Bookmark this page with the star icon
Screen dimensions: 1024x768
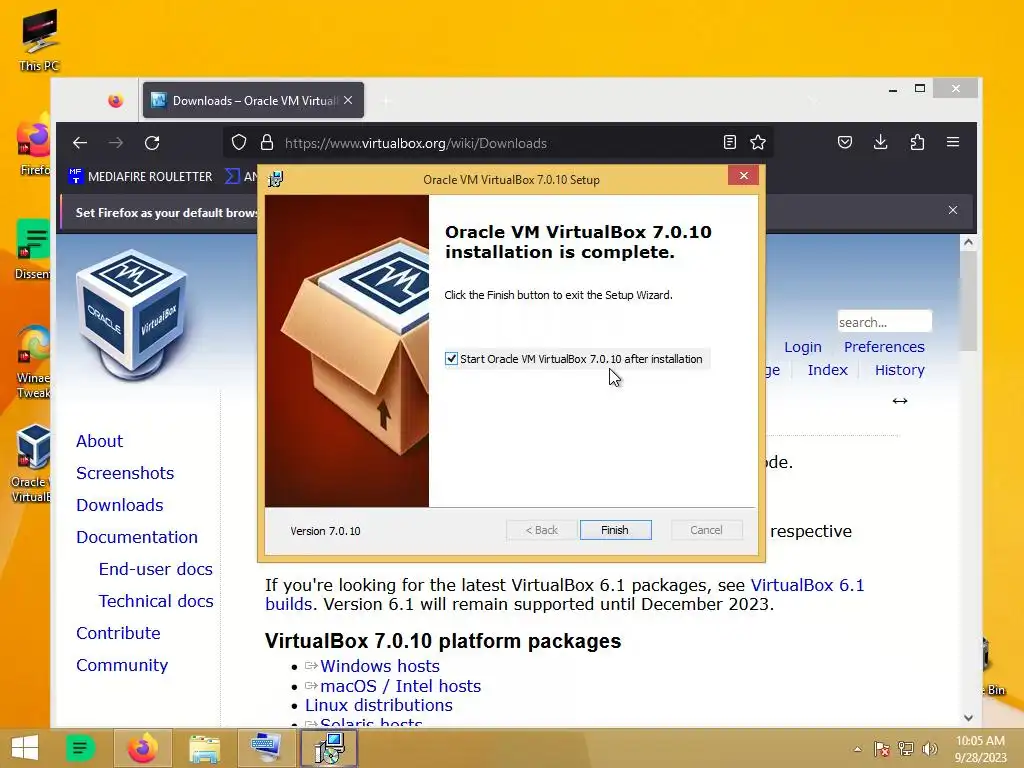tap(758, 142)
